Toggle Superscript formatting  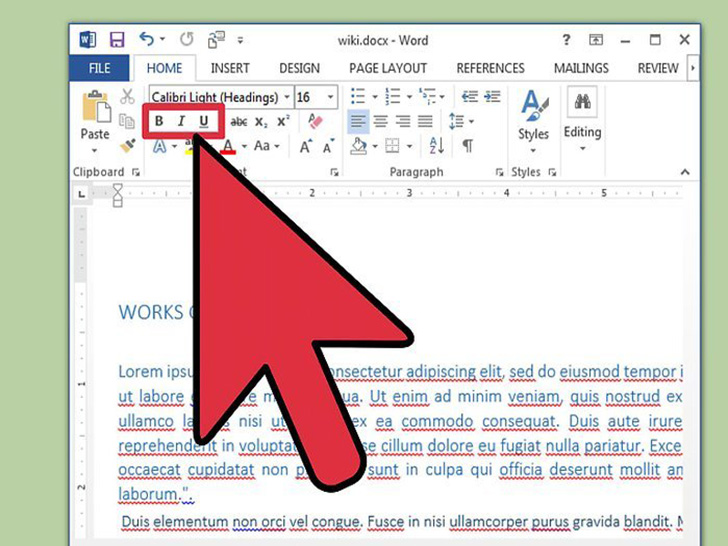(283, 121)
